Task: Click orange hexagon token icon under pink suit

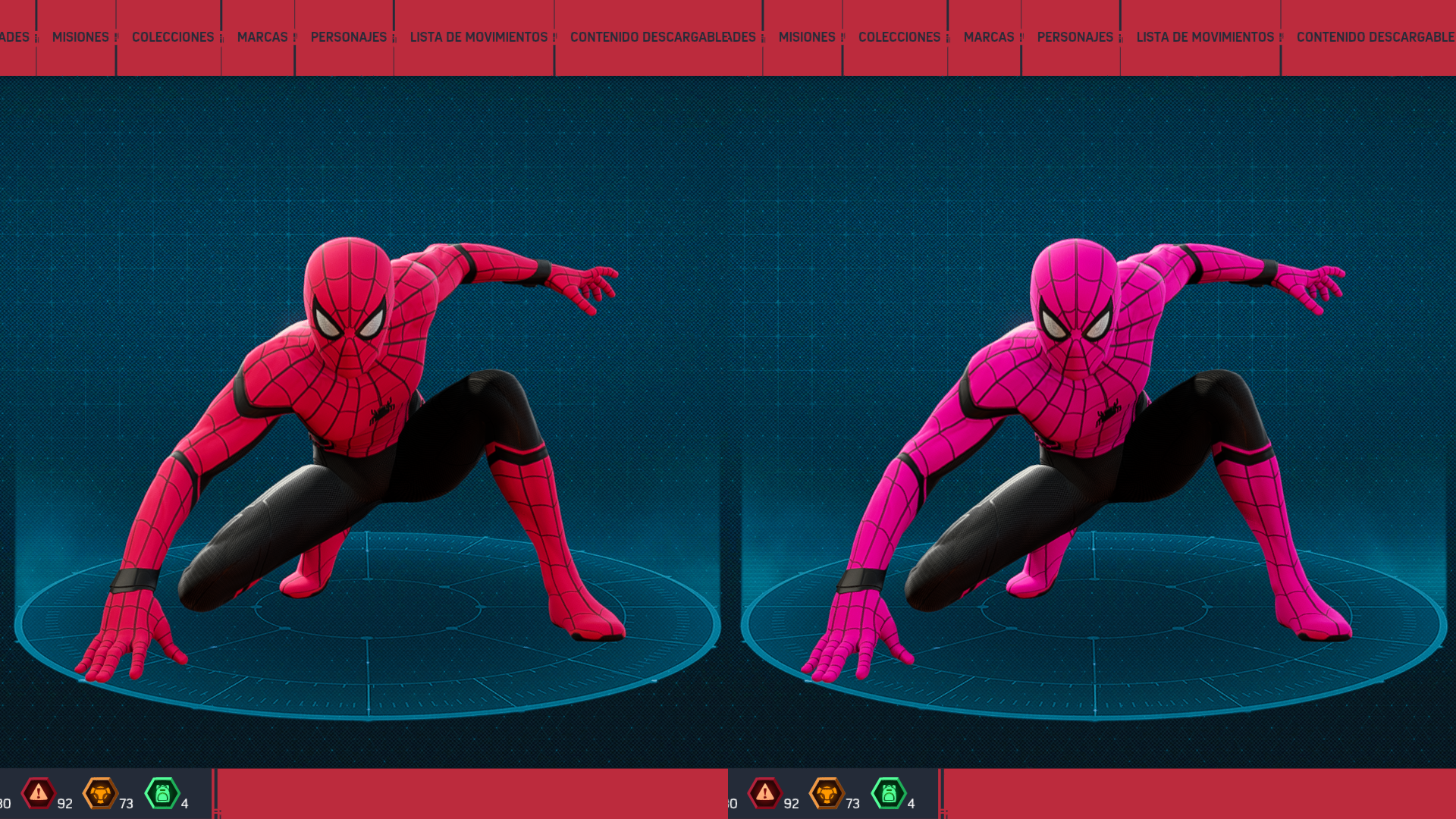Action: (827, 793)
